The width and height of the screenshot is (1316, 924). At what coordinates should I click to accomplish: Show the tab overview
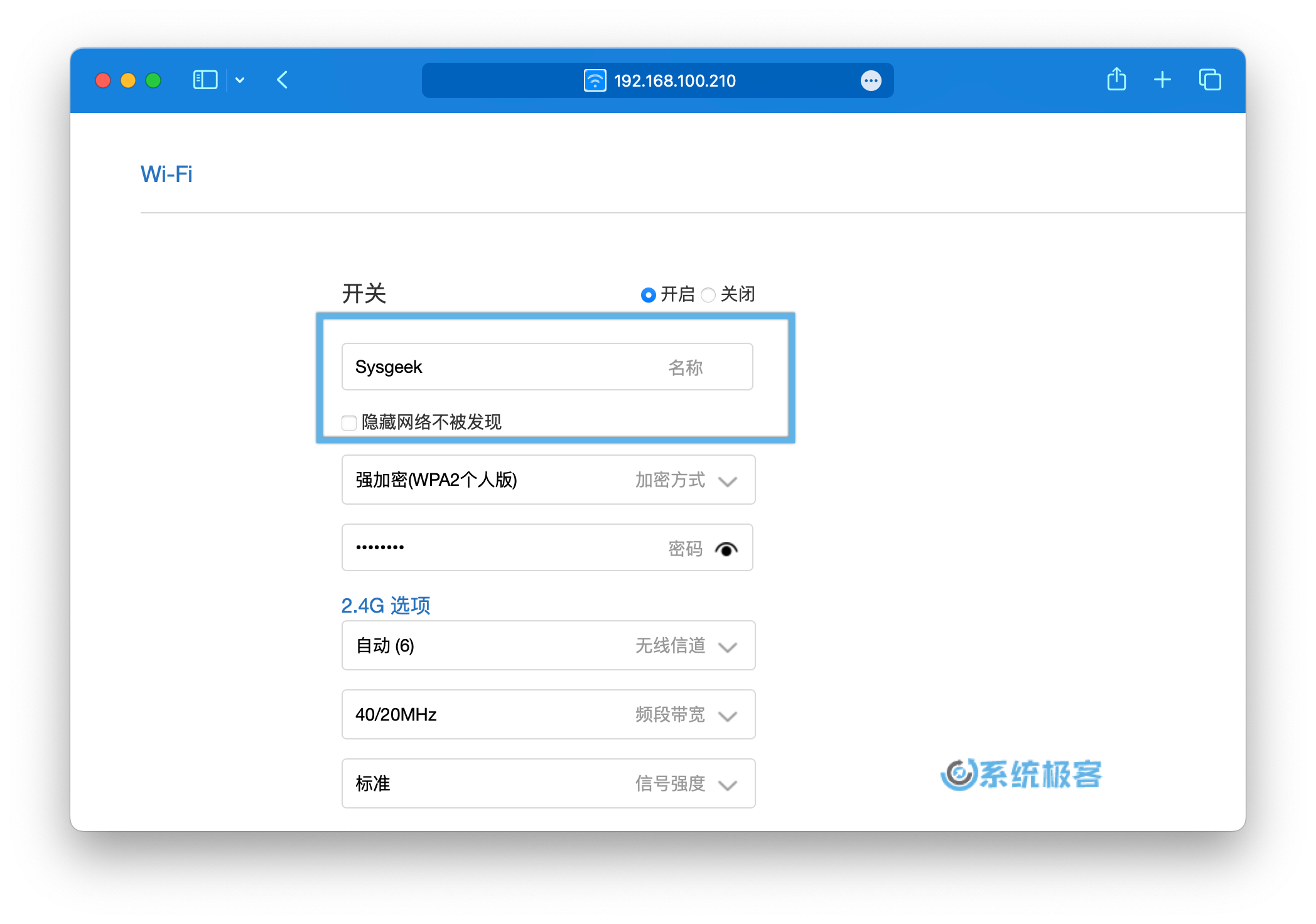point(1210,80)
